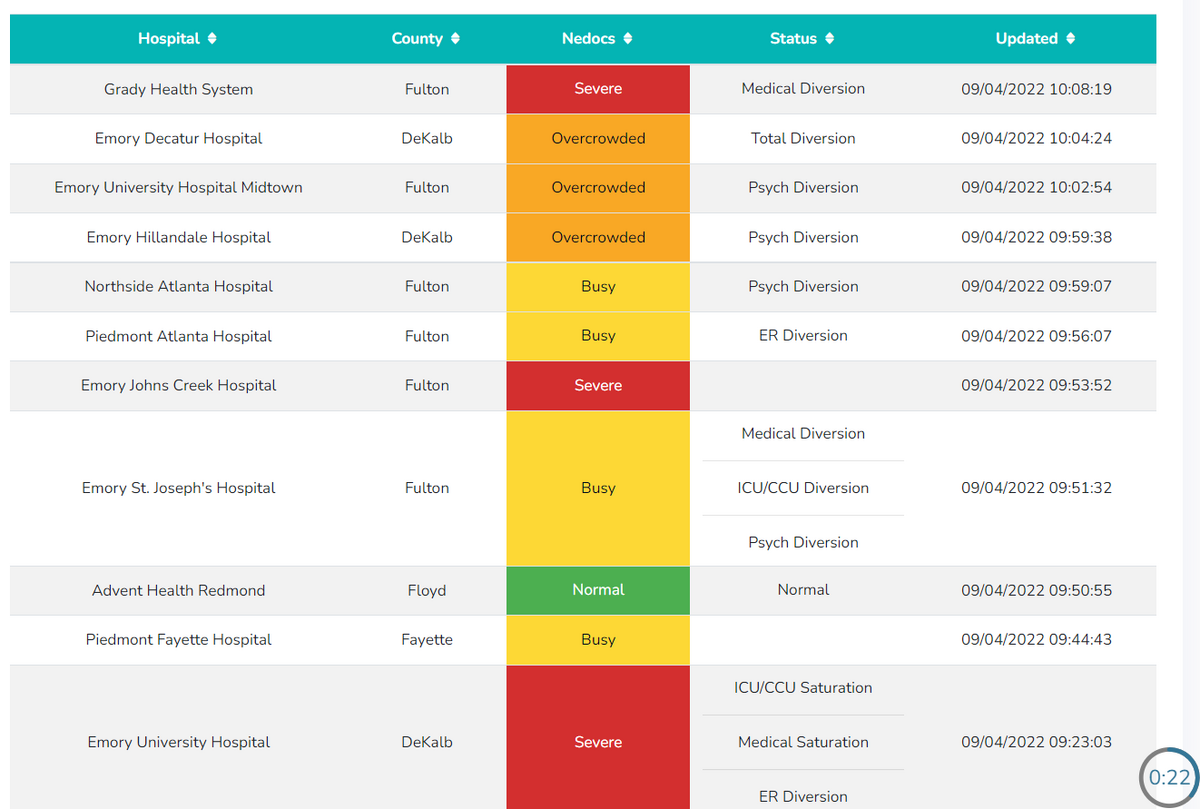Click Floyd county cell for Advent Health

427,591
